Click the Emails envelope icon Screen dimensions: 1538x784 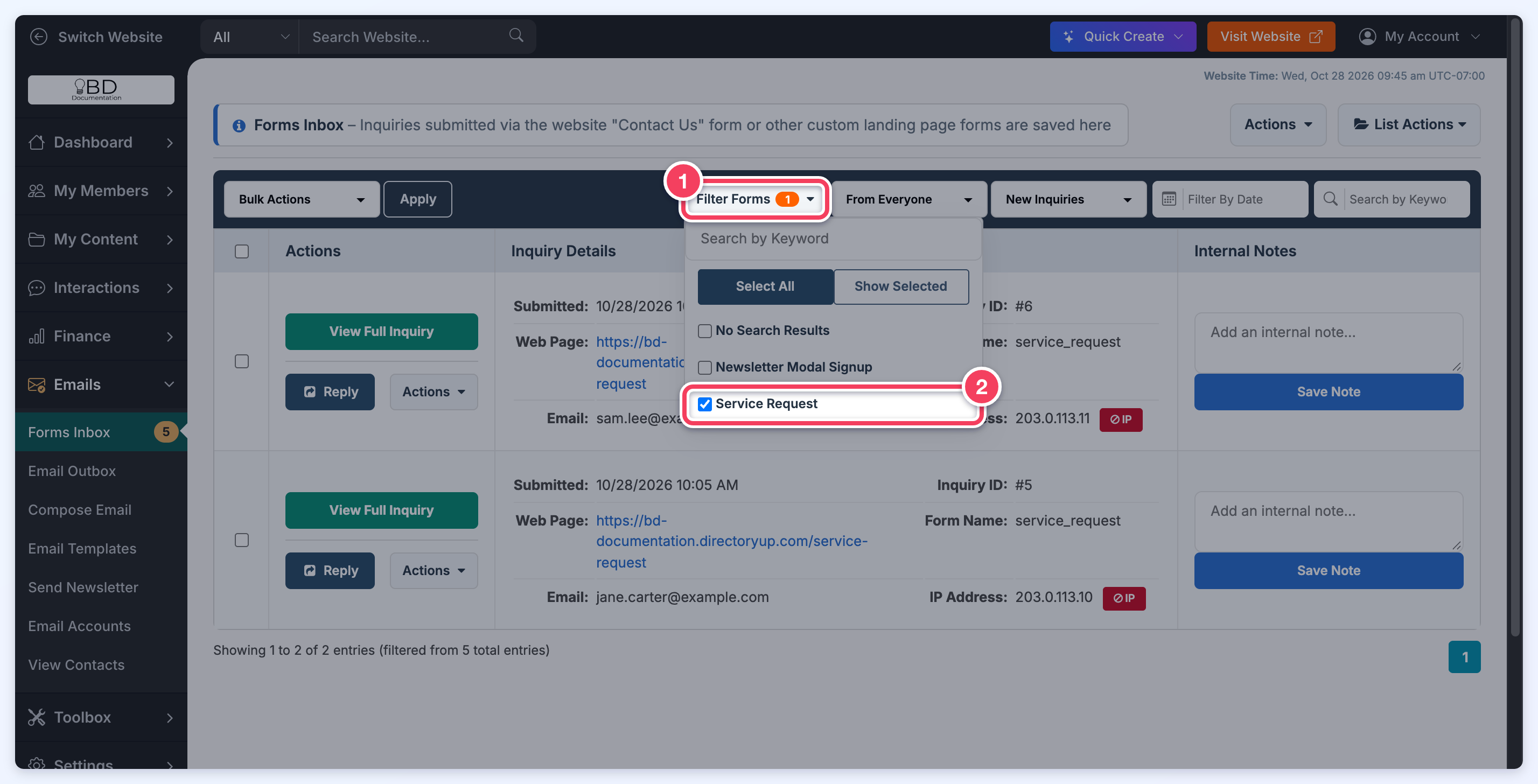click(x=37, y=384)
